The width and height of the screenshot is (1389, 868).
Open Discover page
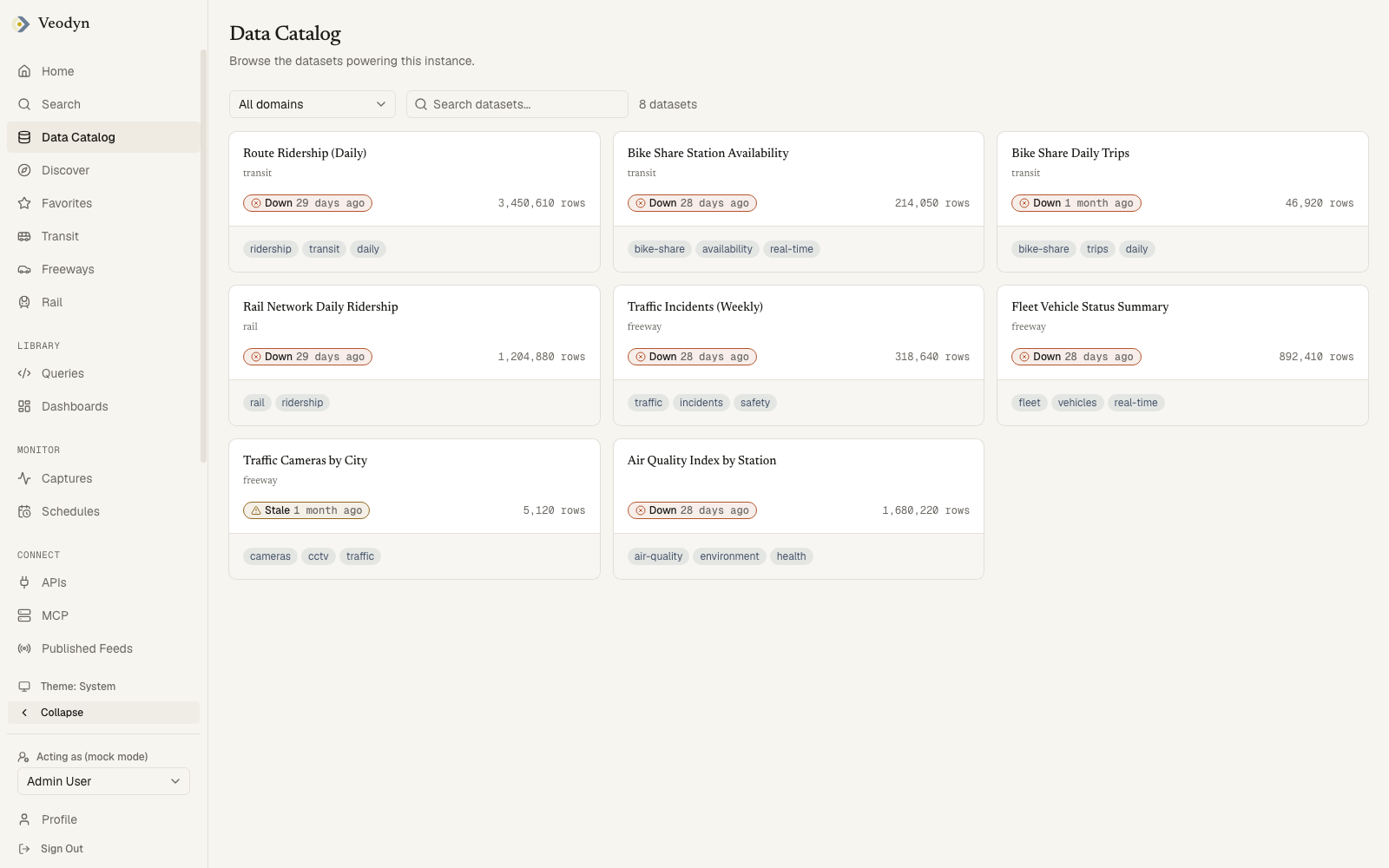click(x=103, y=170)
